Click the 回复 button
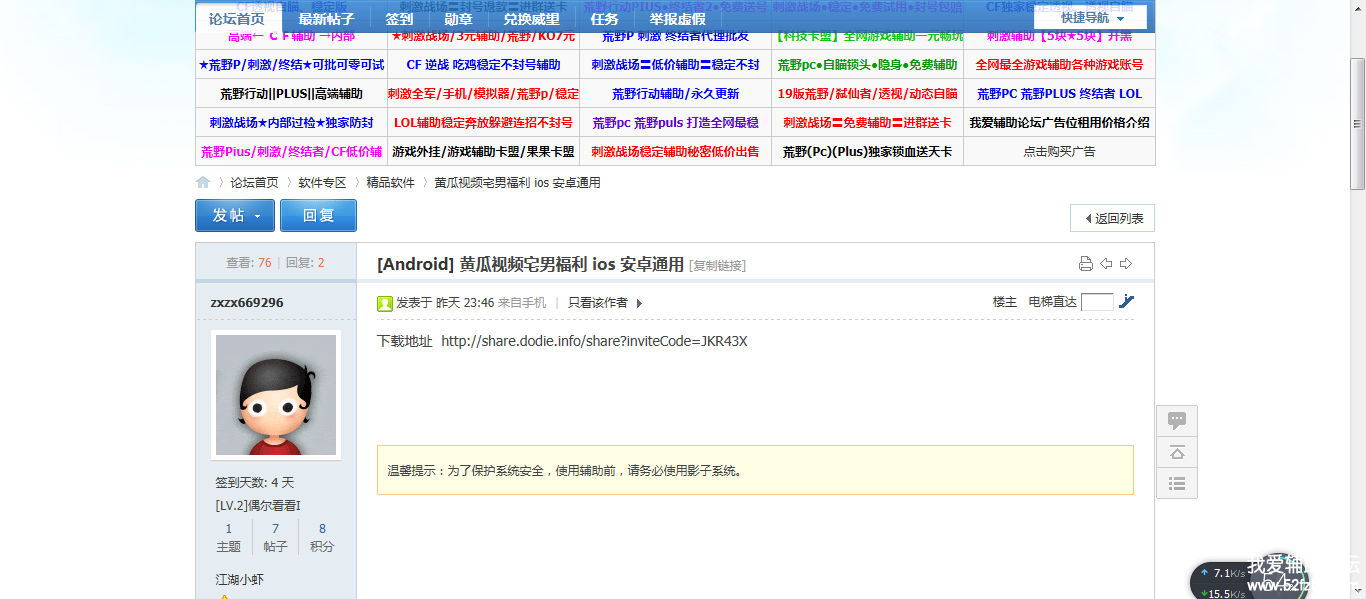 pyautogui.click(x=318, y=216)
